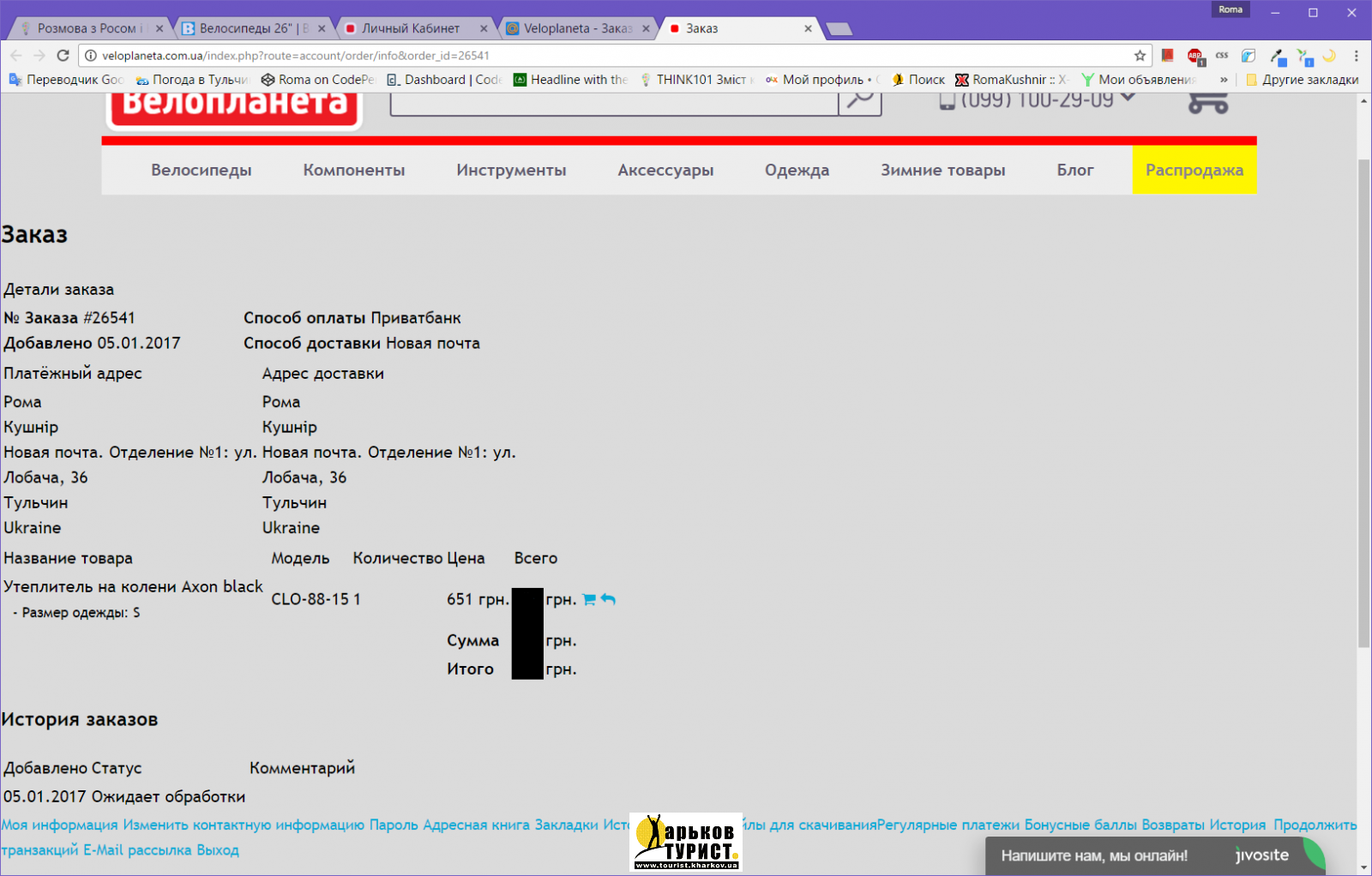Open the Велосипеды menu category
This screenshot has height=876, width=1372.
[x=202, y=171]
